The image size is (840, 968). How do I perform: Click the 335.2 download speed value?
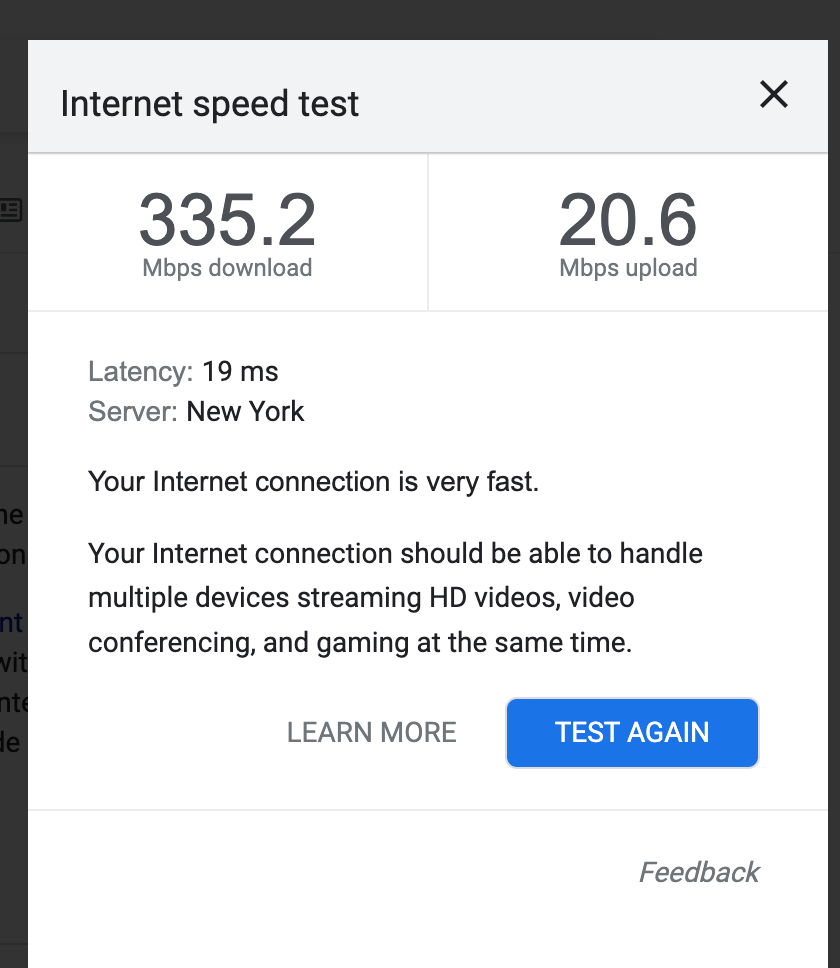(x=227, y=221)
